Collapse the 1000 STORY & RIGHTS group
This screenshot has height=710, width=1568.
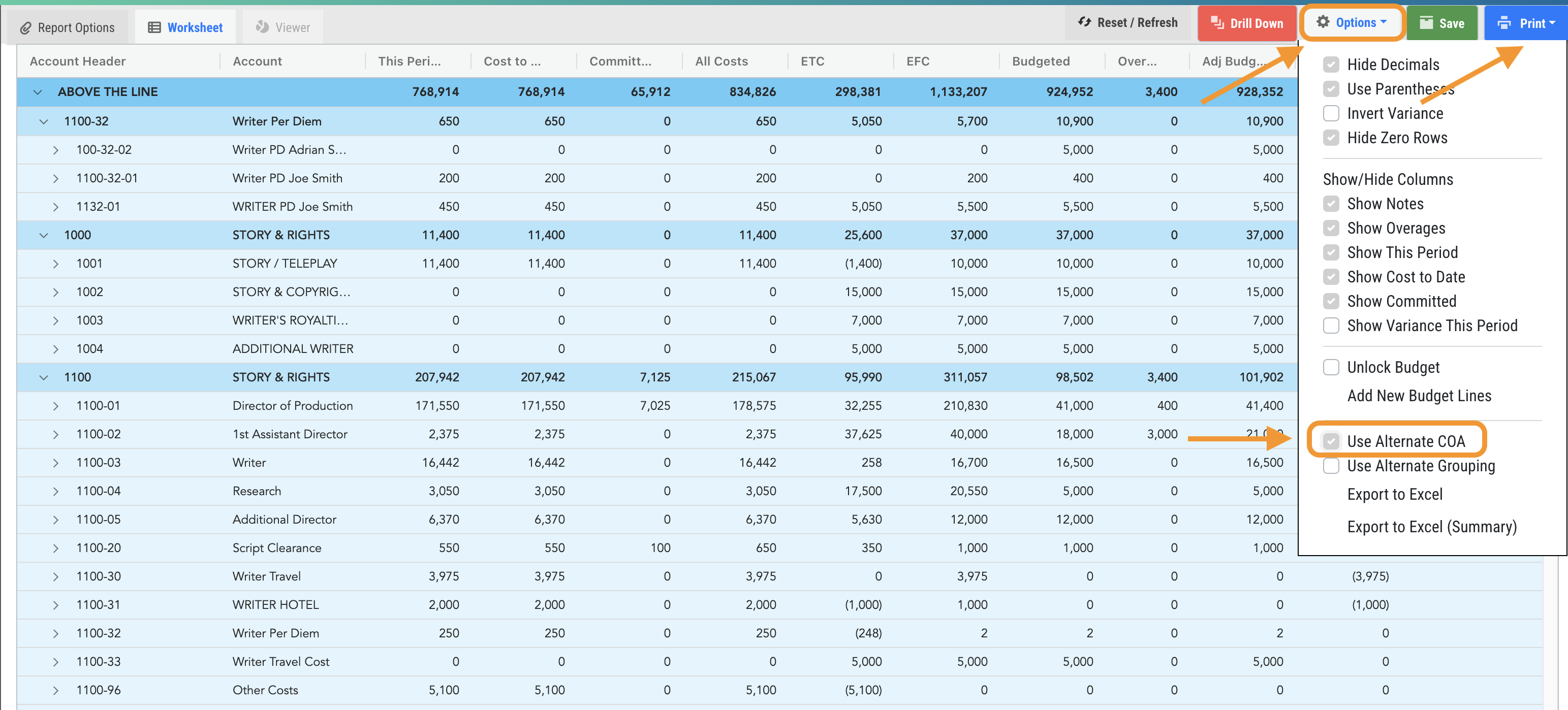[x=44, y=236]
